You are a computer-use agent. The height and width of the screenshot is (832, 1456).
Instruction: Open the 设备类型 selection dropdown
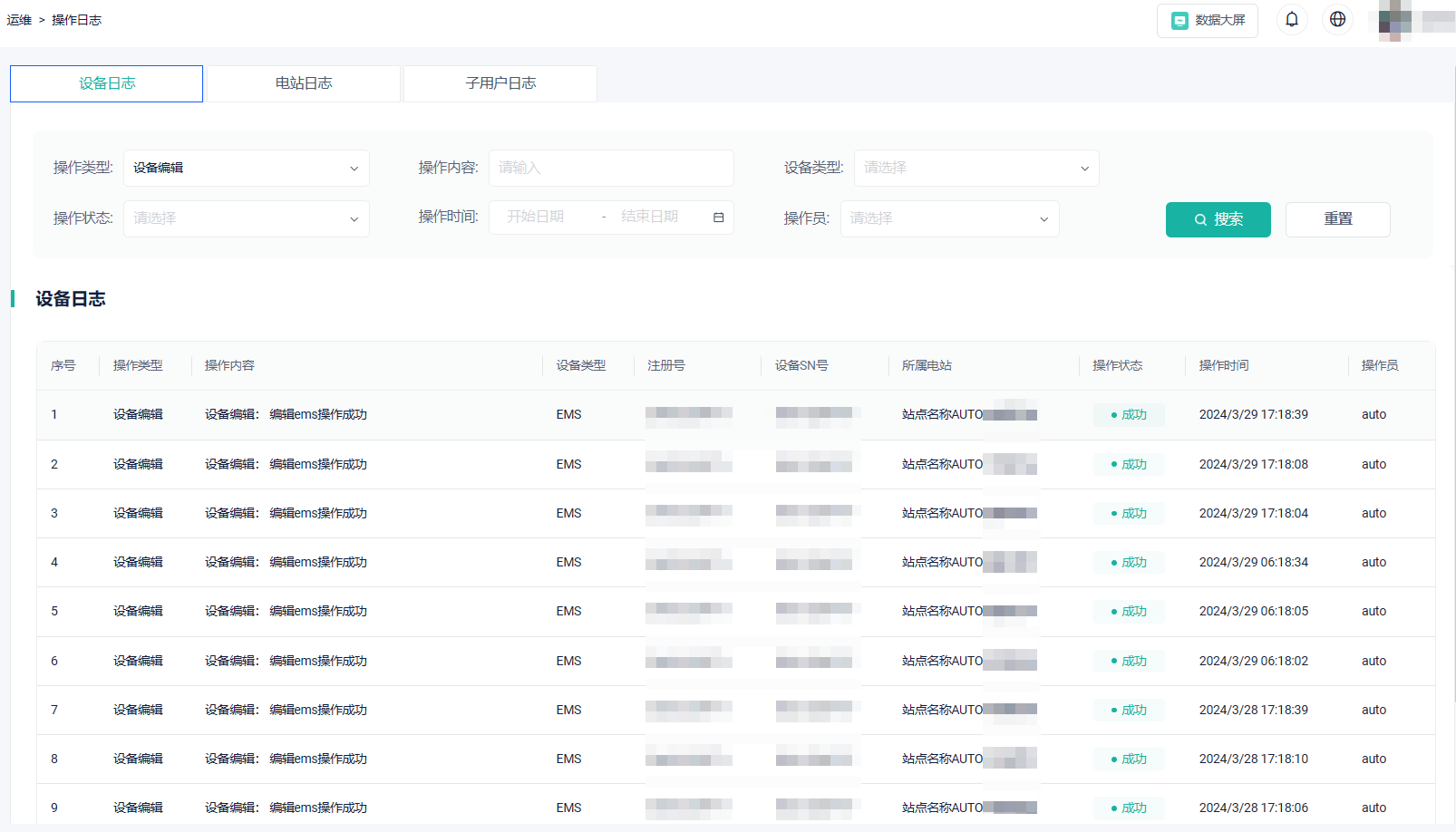pos(976,168)
